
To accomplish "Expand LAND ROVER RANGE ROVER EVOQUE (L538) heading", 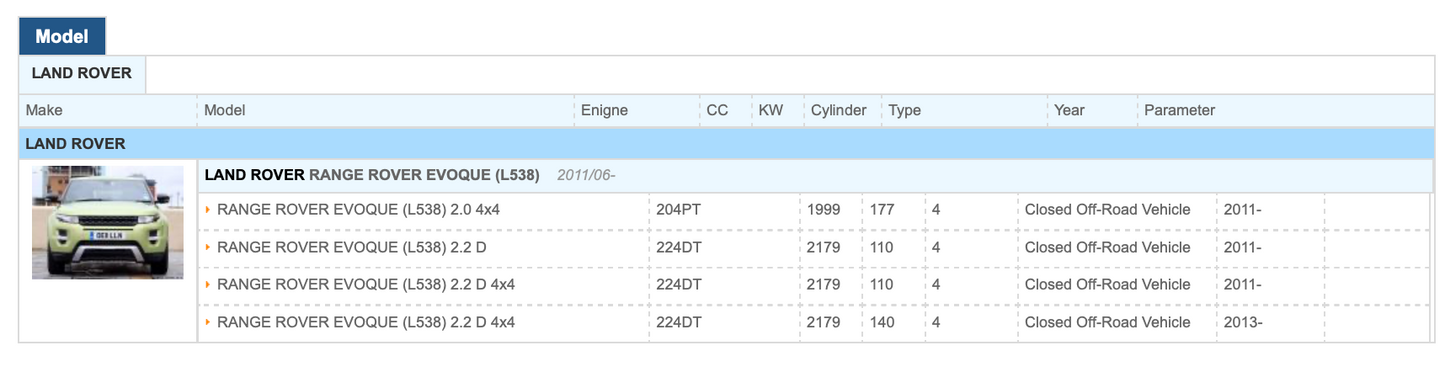I will 372,175.
